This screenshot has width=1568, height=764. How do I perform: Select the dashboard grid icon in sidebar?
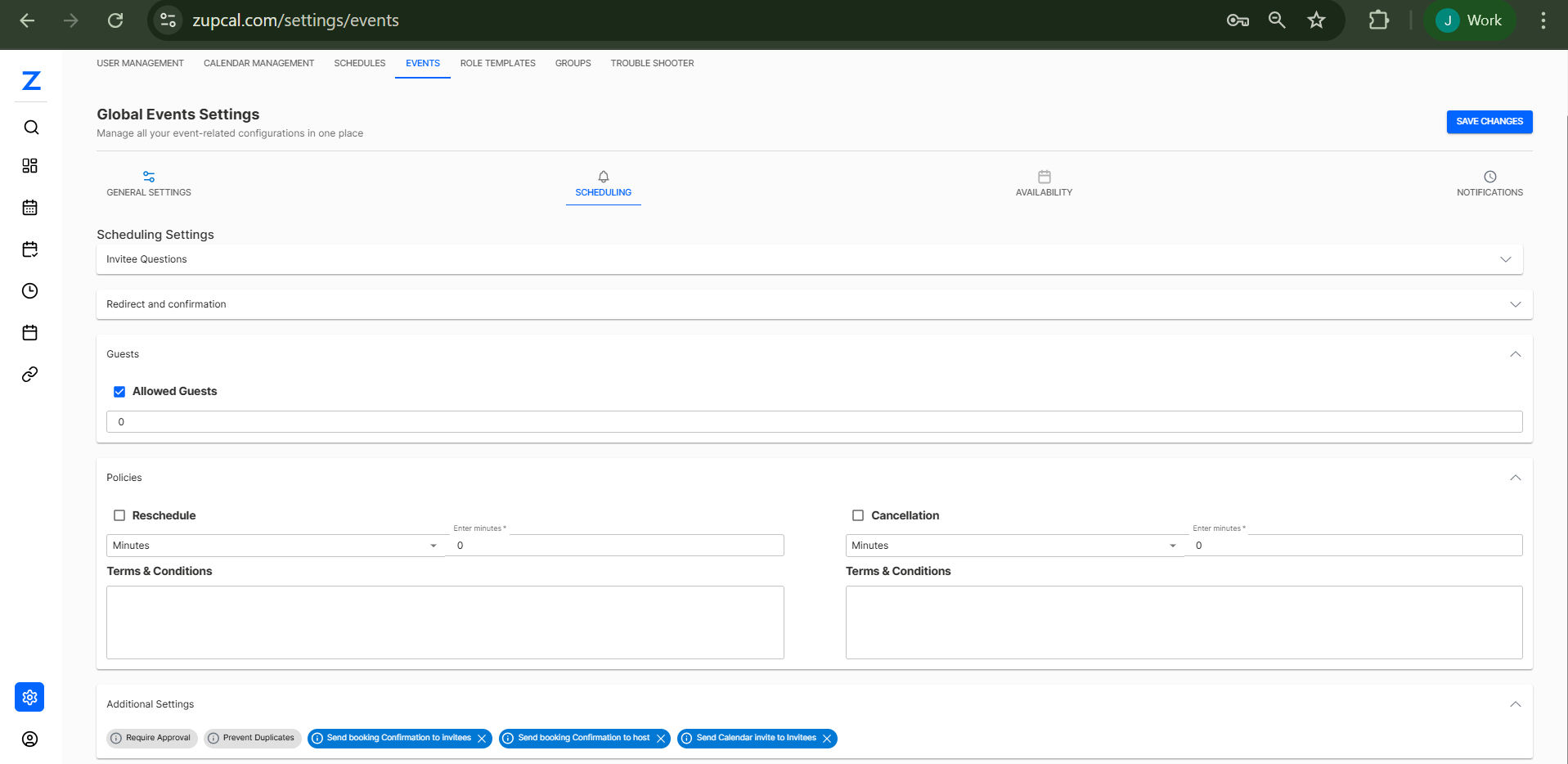(x=30, y=165)
